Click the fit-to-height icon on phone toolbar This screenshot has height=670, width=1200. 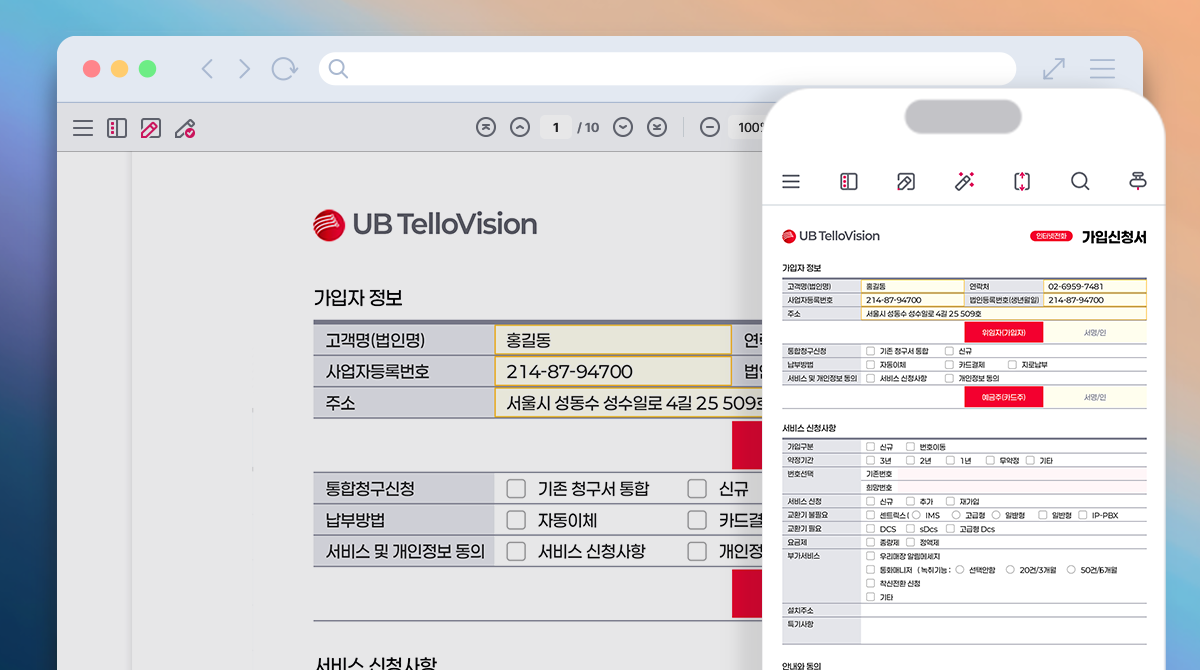tap(1021, 181)
